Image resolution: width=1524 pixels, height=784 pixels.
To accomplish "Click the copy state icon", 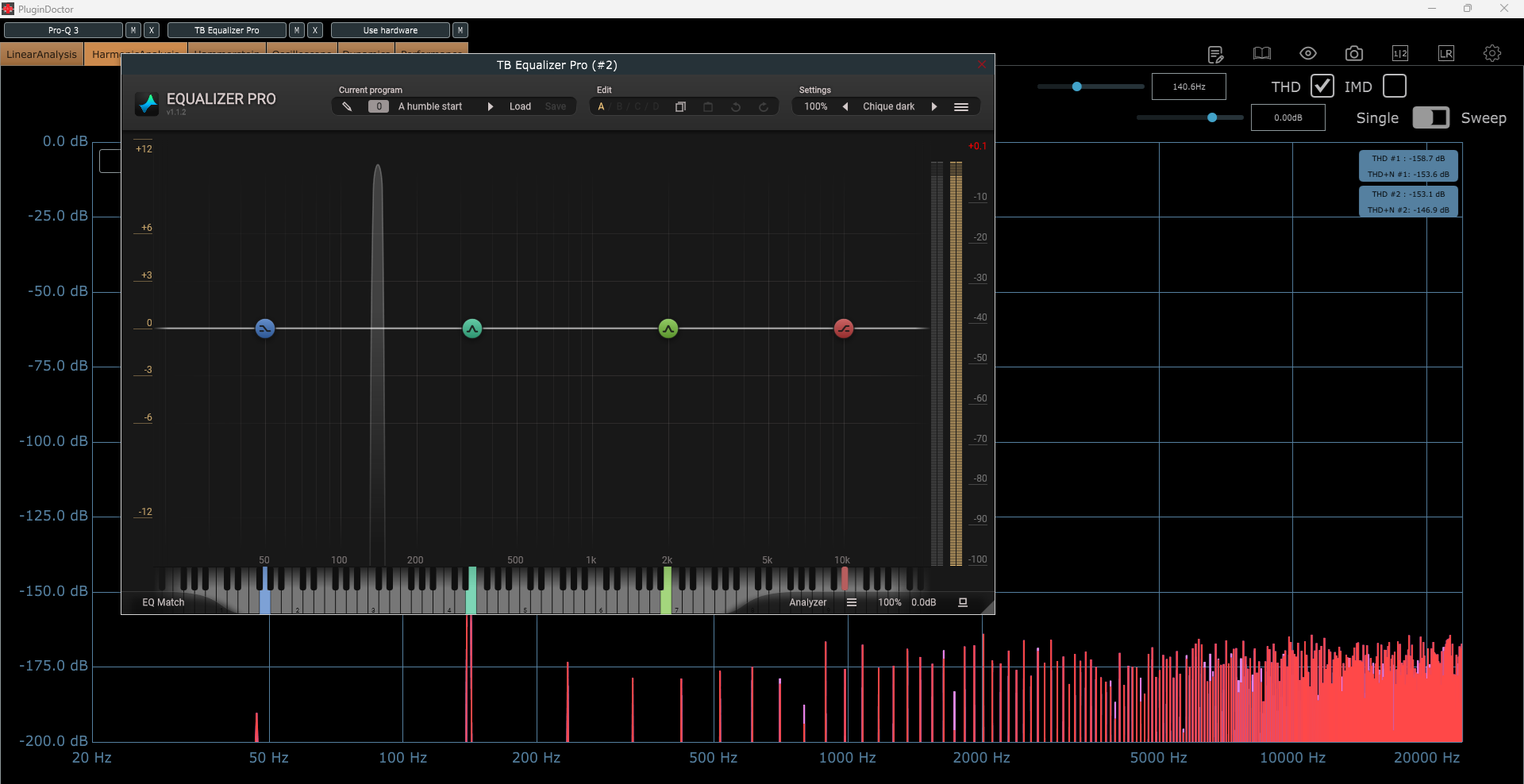I will point(680,106).
